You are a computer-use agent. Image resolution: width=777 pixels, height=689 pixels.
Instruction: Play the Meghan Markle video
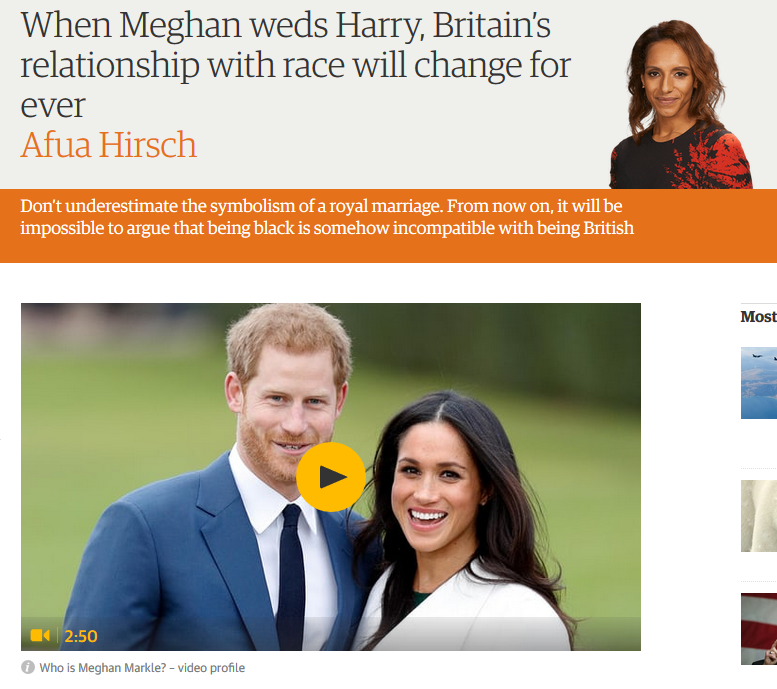point(331,477)
